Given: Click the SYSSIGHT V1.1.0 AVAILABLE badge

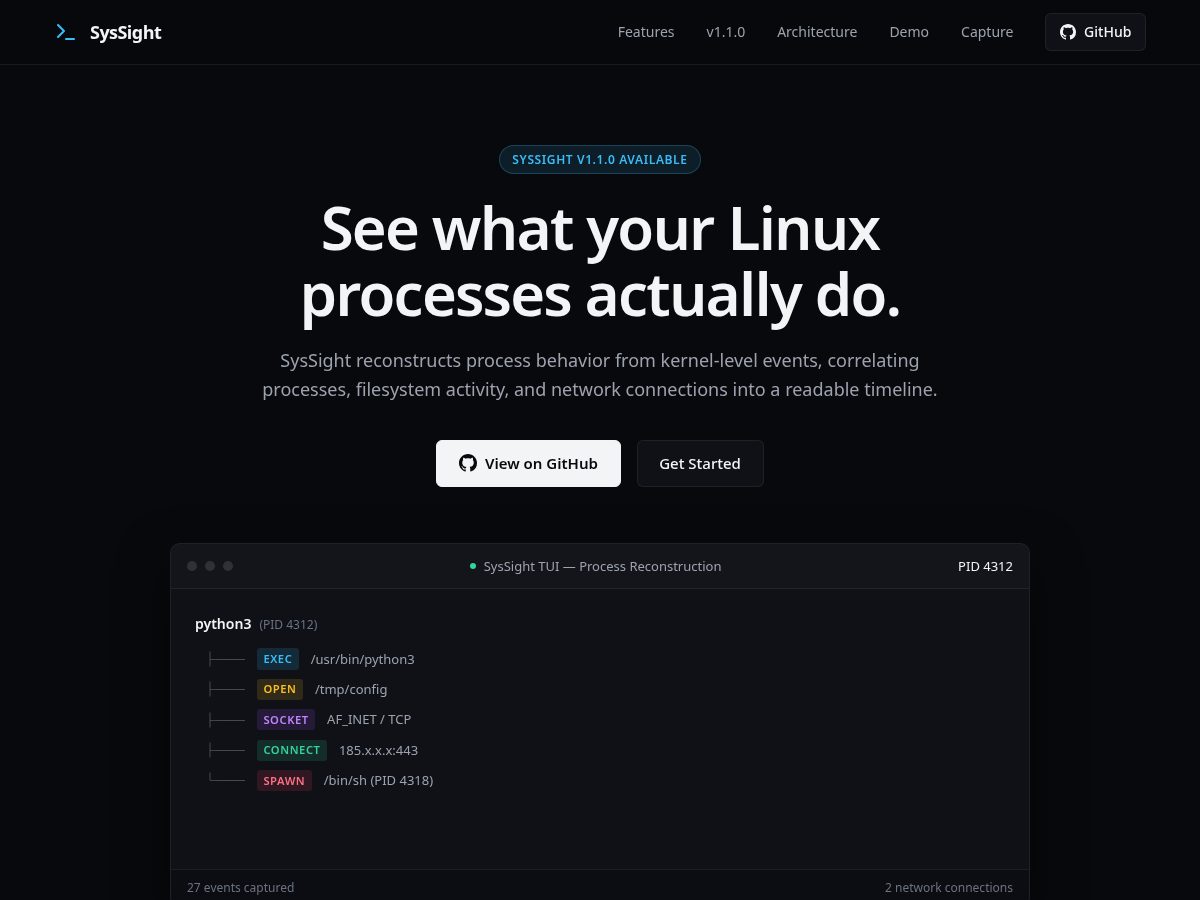Looking at the screenshot, I should pyautogui.click(x=600, y=159).
